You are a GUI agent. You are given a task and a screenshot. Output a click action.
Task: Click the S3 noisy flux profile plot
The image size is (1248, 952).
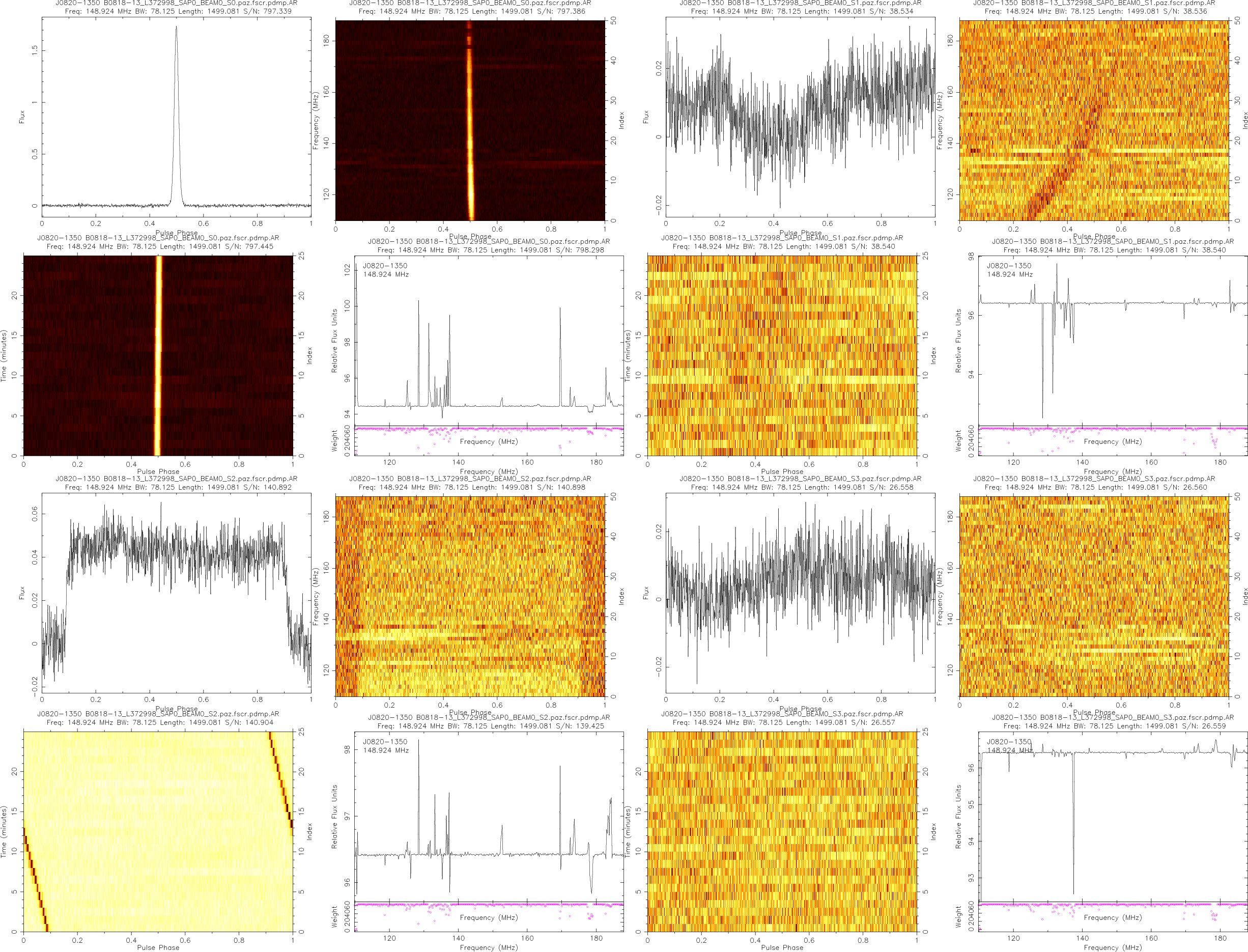pos(800,592)
